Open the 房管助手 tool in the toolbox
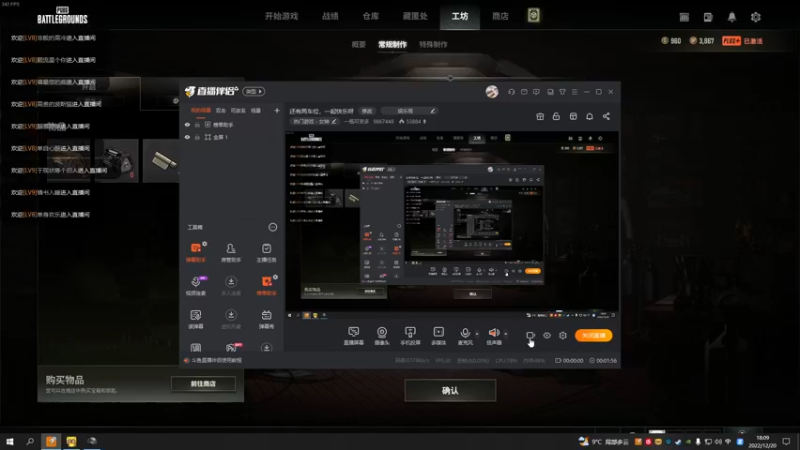This screenshot has width=800, height=450. 231,253
